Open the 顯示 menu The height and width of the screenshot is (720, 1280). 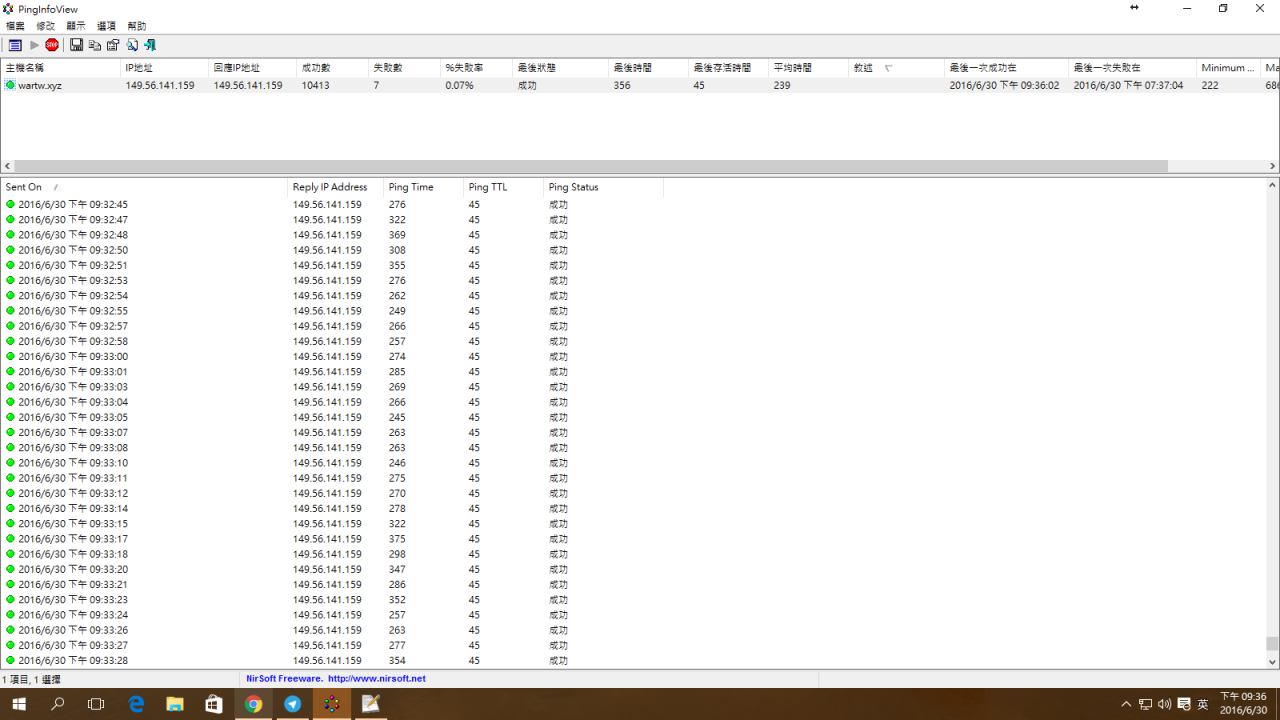(x=76, y=26)
